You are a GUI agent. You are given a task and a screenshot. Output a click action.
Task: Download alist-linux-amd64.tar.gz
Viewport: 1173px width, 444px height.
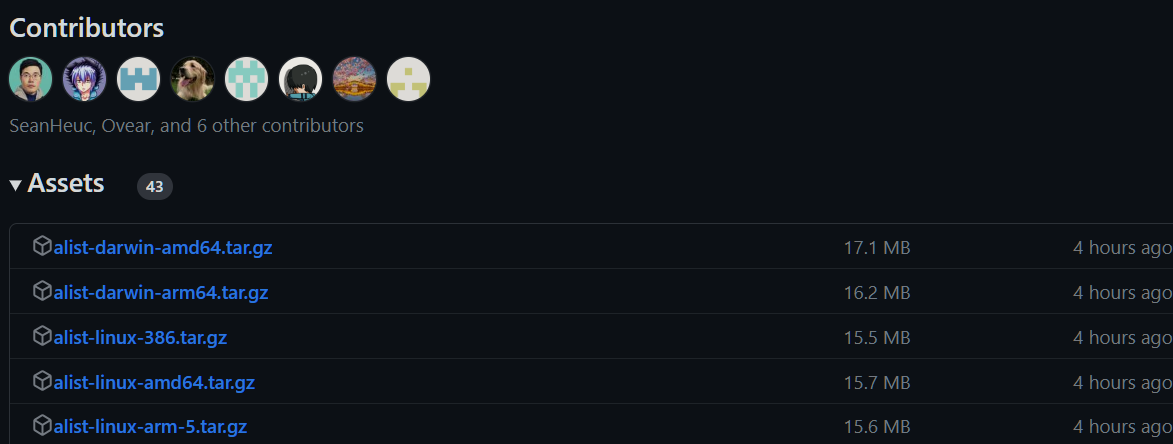pyautogui.click(x=154, y=383)
